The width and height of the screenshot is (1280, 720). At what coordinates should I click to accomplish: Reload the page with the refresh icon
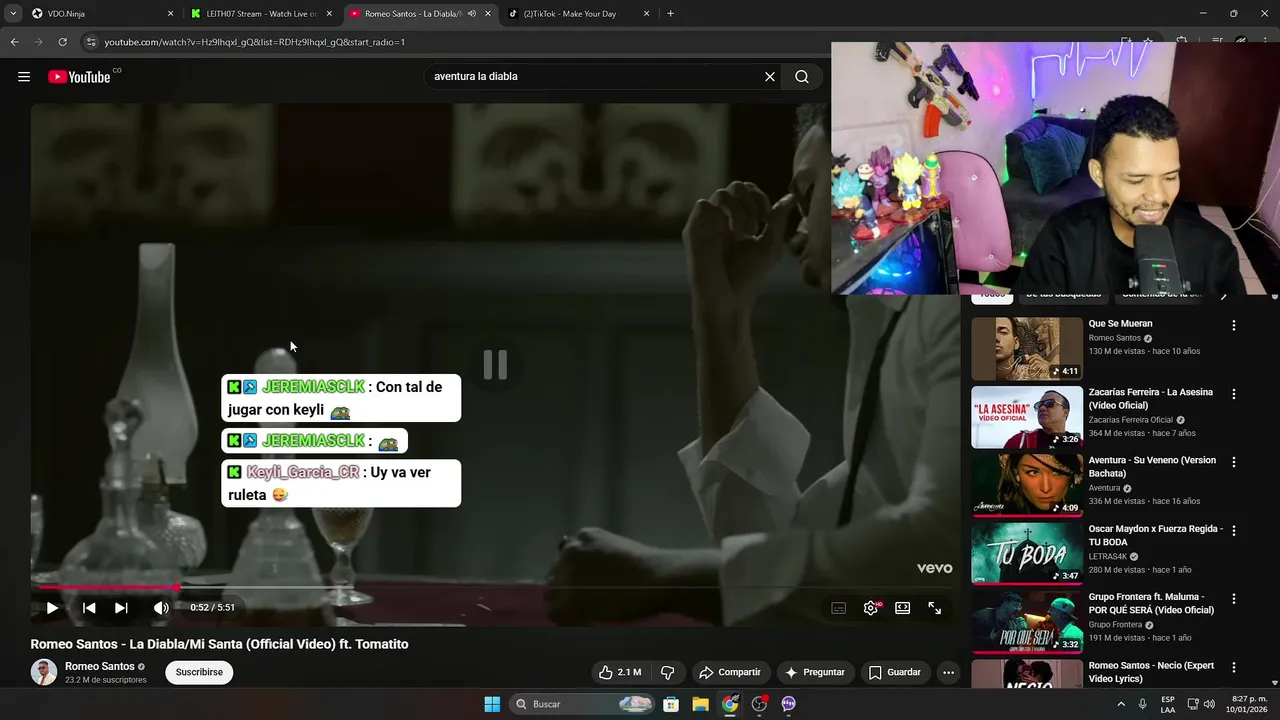click(62, 42)
